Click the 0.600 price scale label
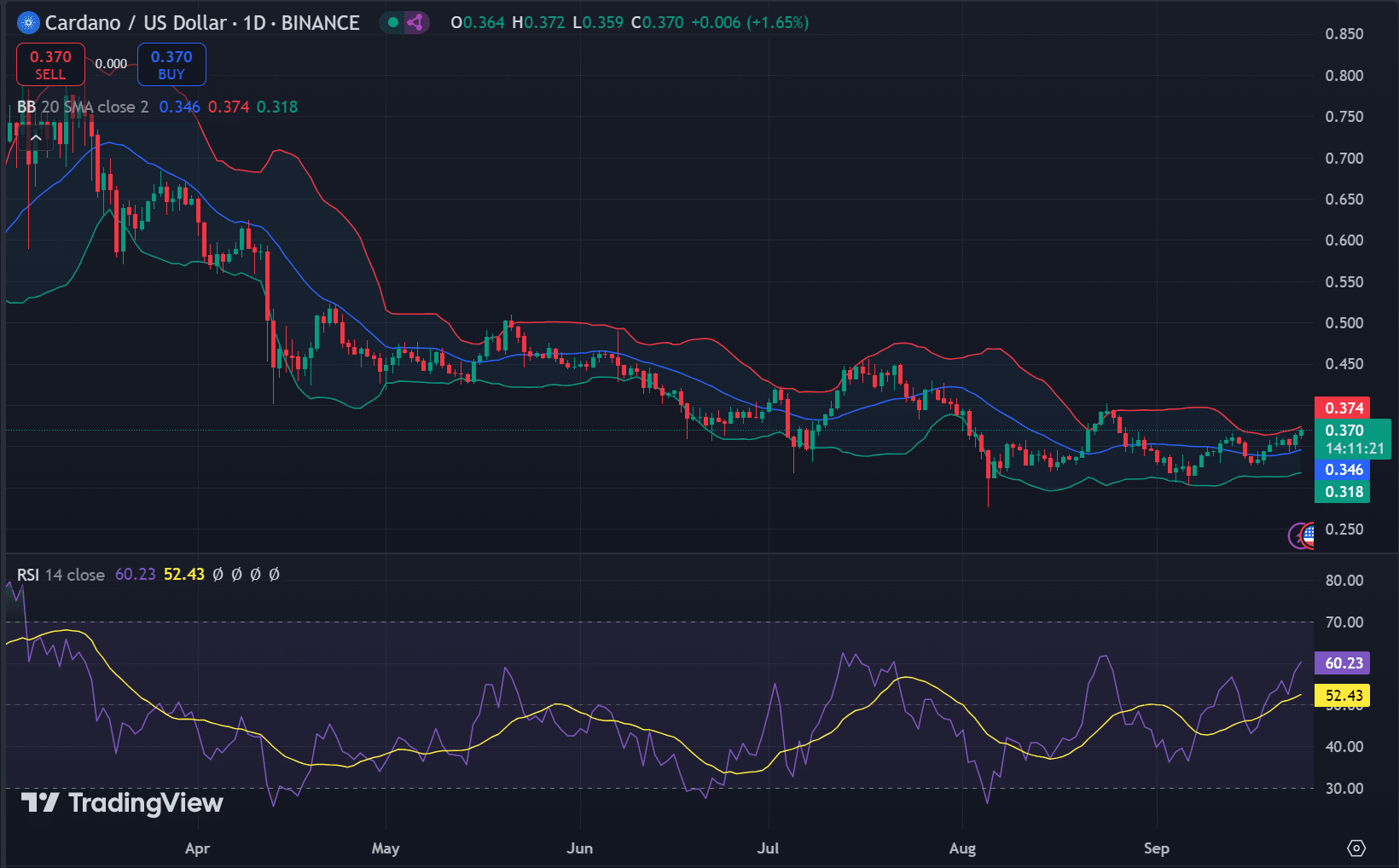Viewport: 1399px width, 868px height. (1344, 240)
